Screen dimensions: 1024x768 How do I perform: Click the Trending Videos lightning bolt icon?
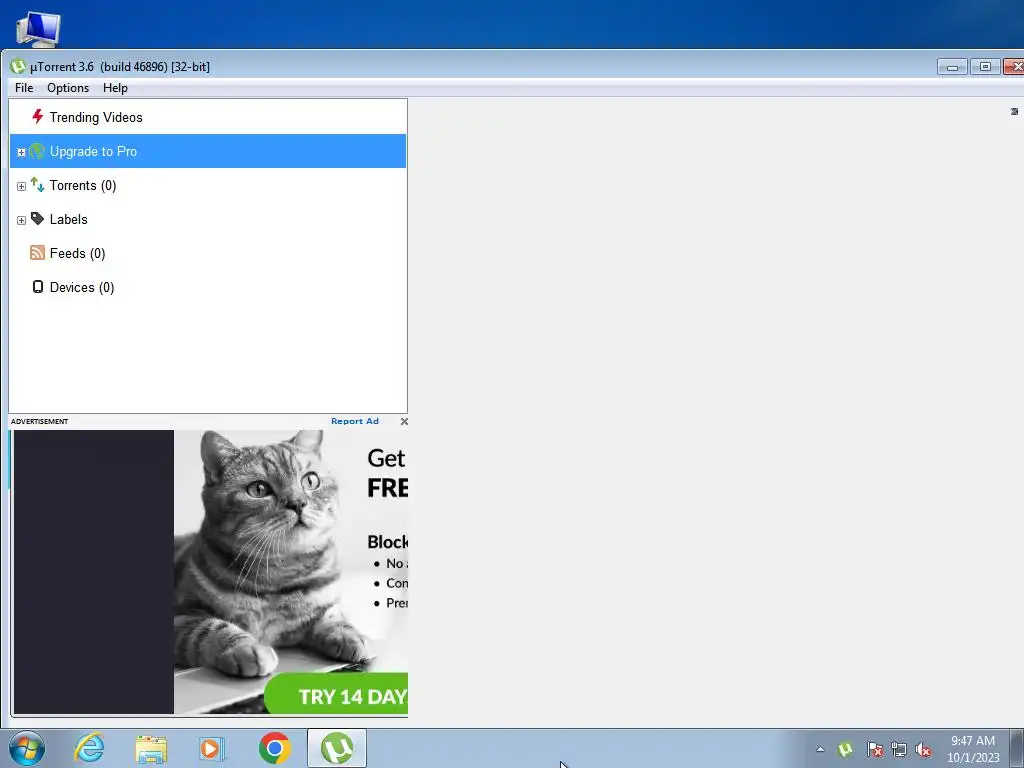pos(38,117)
